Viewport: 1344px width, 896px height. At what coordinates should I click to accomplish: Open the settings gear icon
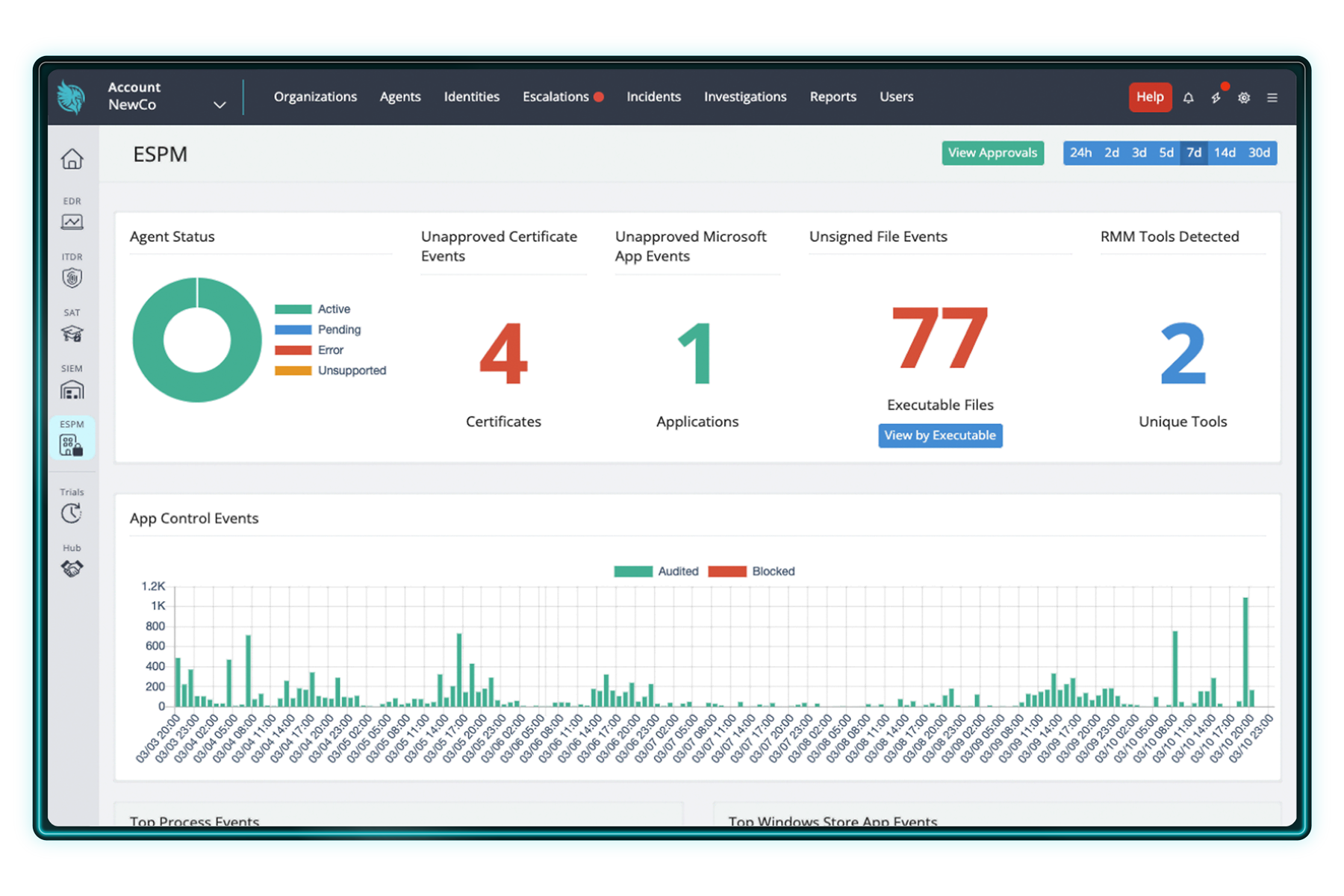pos(1244,98)
